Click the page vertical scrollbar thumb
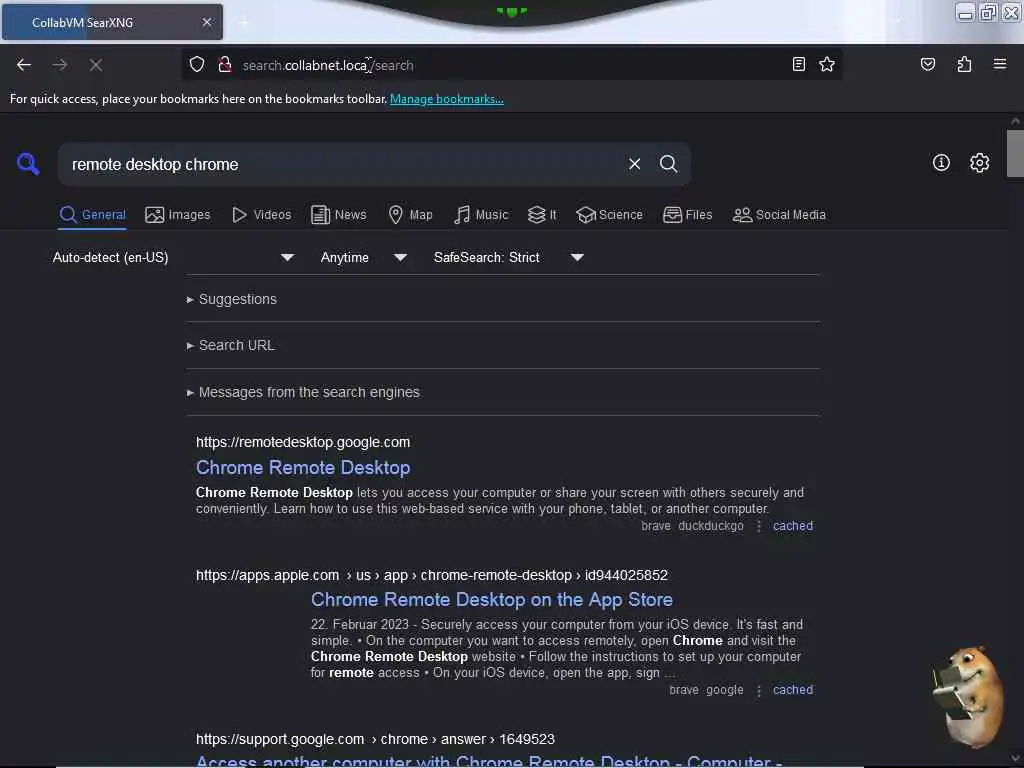This screenshot has height=768, width=1024. tap(1015, 153)
